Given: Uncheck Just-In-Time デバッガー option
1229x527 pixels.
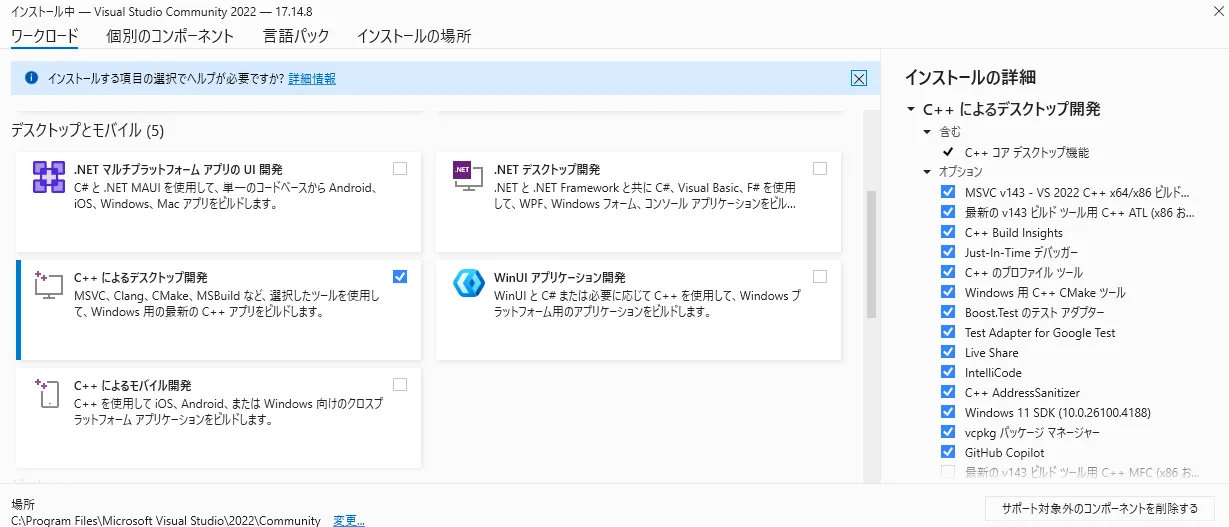Looking at the screenshot, I should [x=948, y=252].
